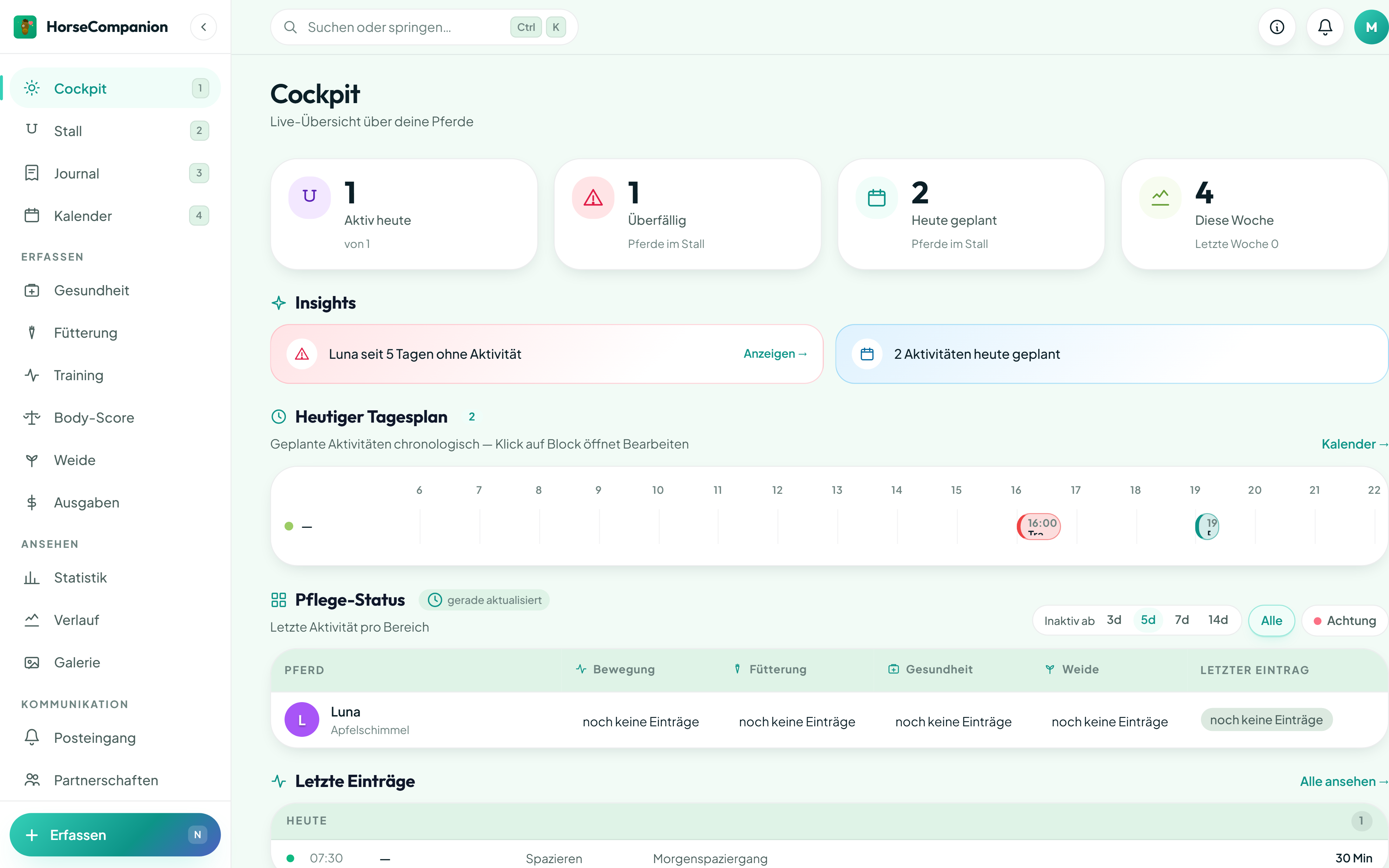1389x868 pixels.
Task: Click Luna's purple L avatar
Action: coord(302,720)
